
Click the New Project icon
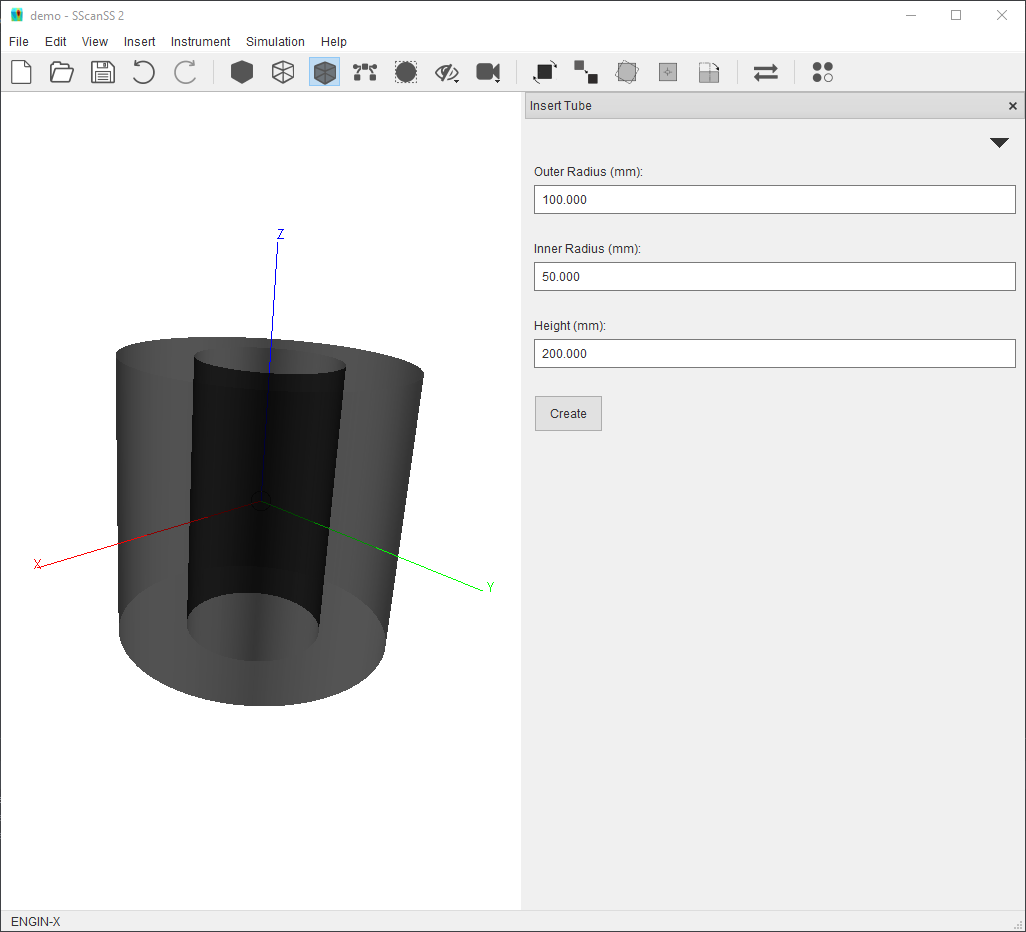21,72
